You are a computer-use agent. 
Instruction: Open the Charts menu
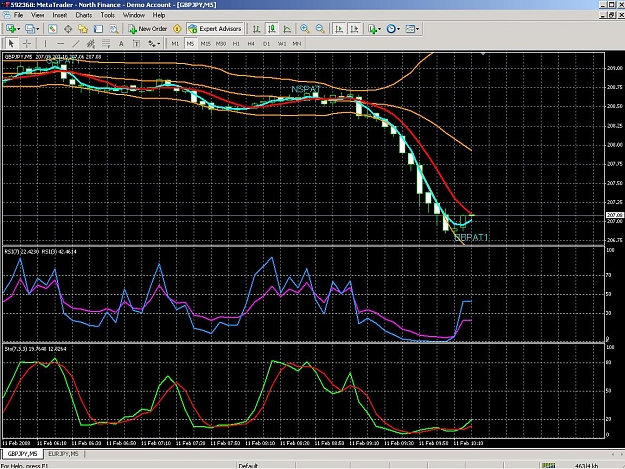(84, 15)
